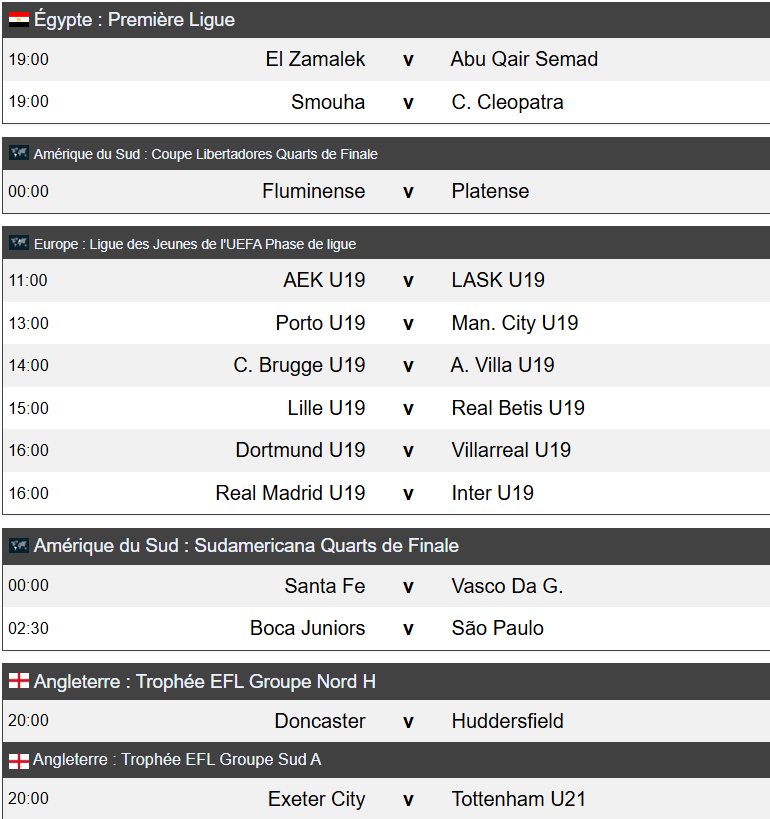Viewport: 770px width, 819px height.
Task: Click the Egypt flag icon
Action: coord(19,20)
